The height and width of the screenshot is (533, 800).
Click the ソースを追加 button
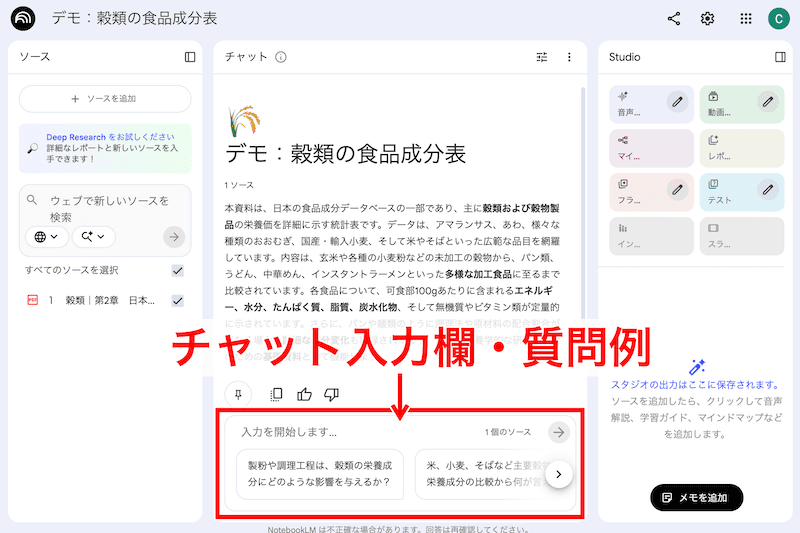(105, 99)
